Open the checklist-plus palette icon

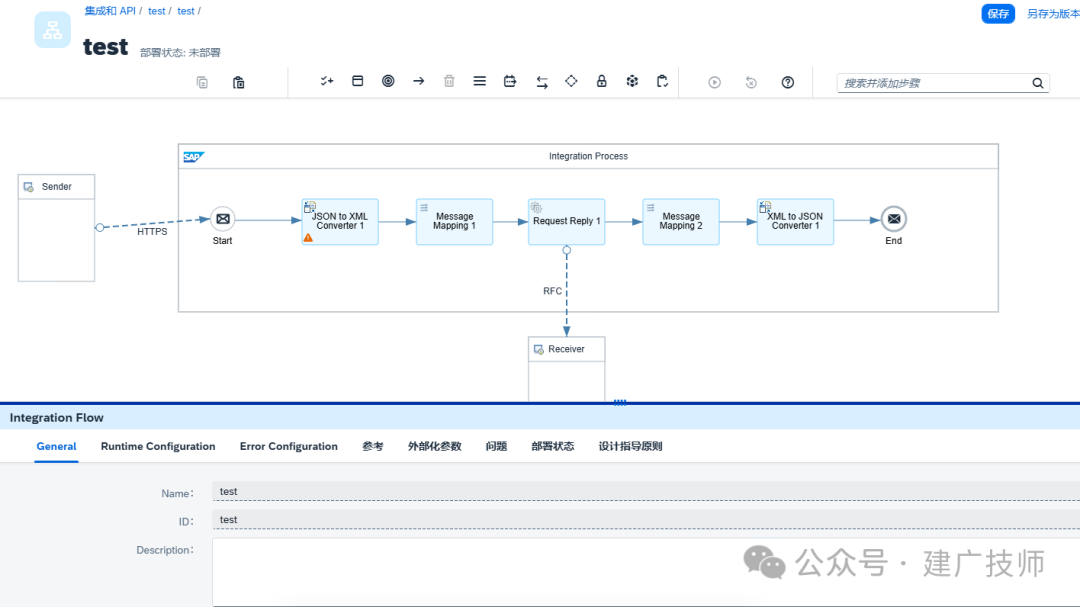326,81
